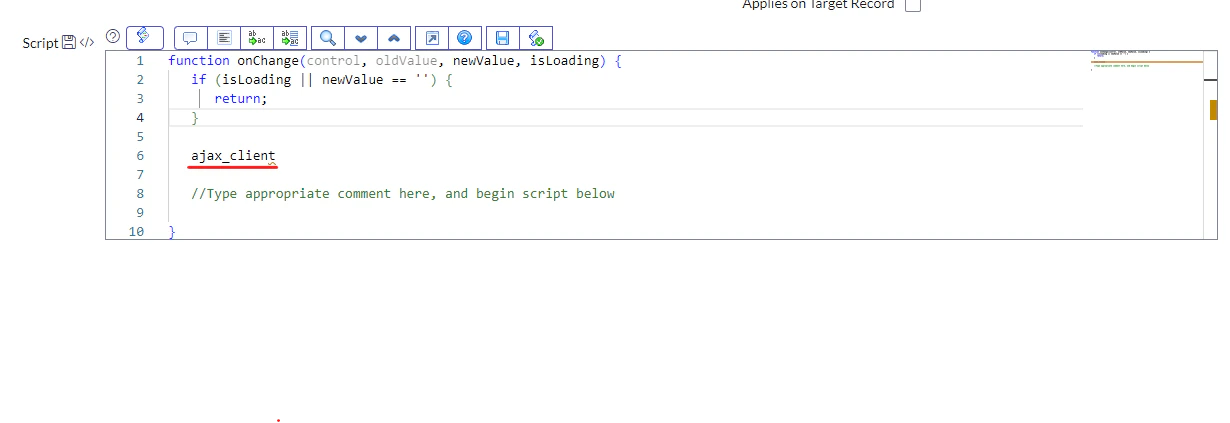Click the closing brace on line 10

coord(172,232)
